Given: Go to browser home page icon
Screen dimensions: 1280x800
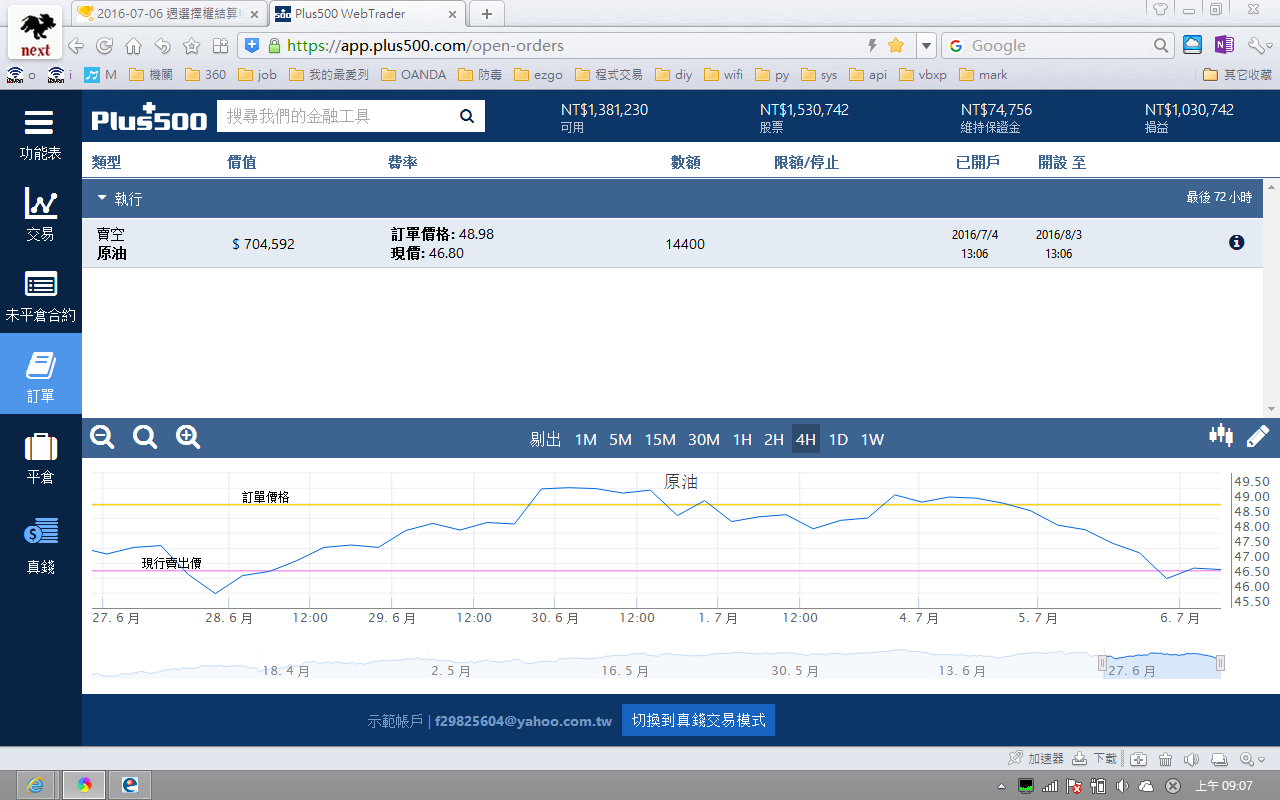Looking at the screenshot, I should (133, 46).
